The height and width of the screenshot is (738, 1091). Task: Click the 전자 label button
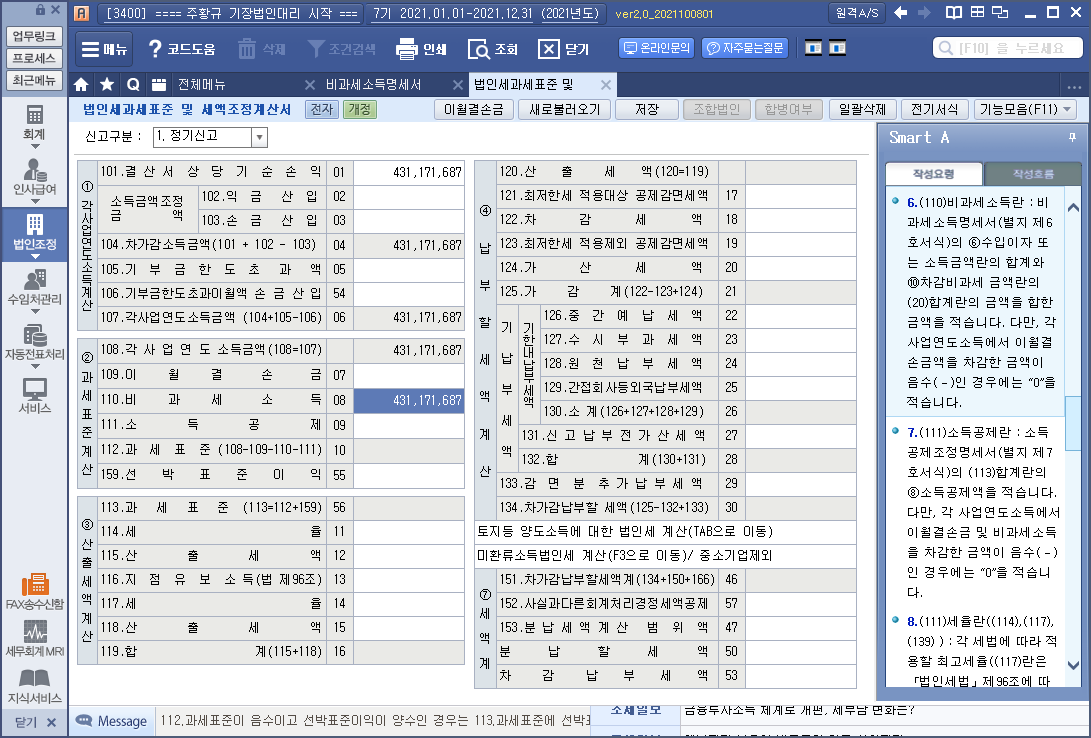tap(321, 109)
